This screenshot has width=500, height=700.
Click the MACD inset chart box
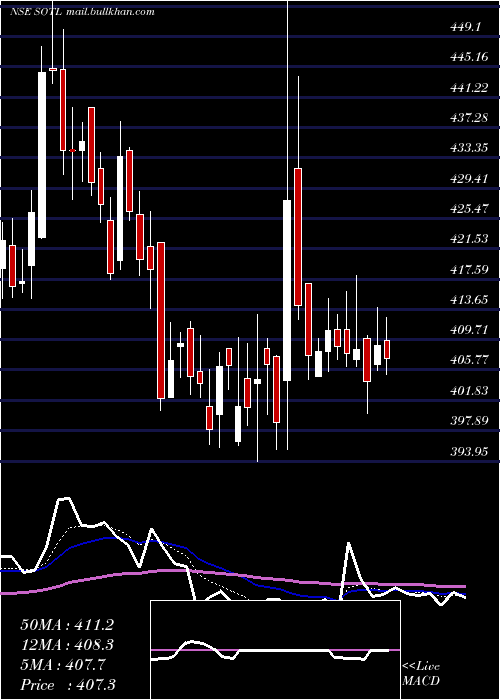point(275,650)
